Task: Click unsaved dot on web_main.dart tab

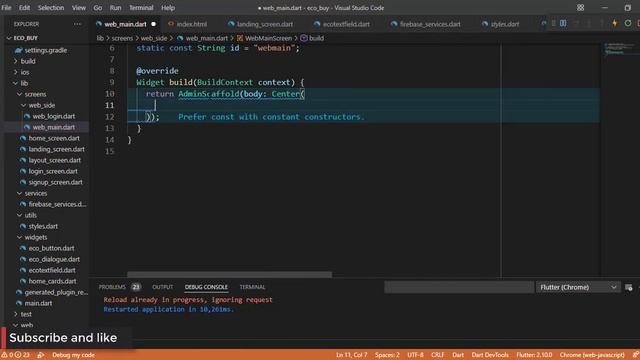Action: point(153,24)
